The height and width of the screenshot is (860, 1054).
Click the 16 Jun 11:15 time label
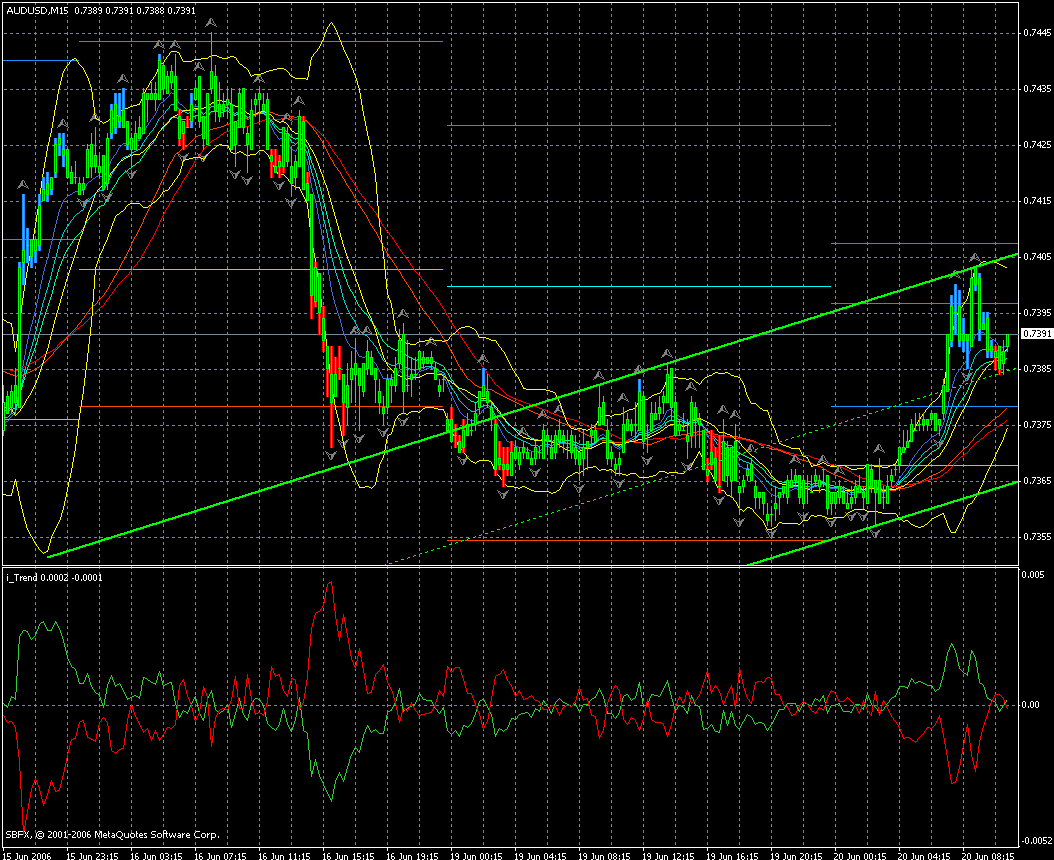coord(284,856)
